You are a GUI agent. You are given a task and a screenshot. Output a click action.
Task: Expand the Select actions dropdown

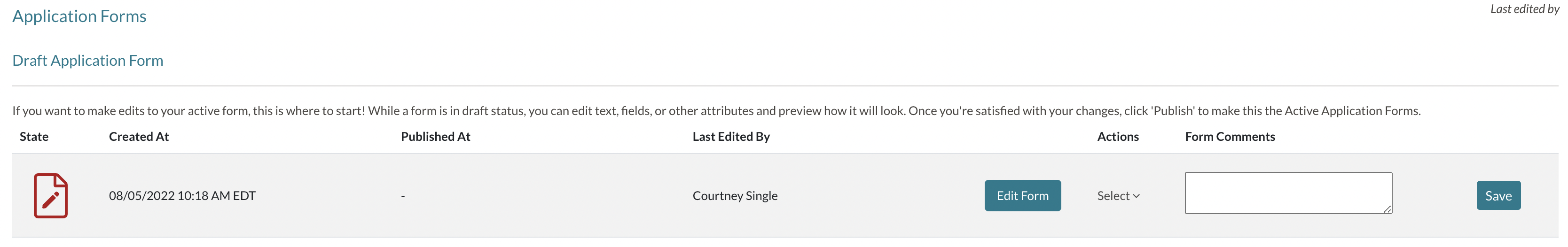coord(1118,195)
